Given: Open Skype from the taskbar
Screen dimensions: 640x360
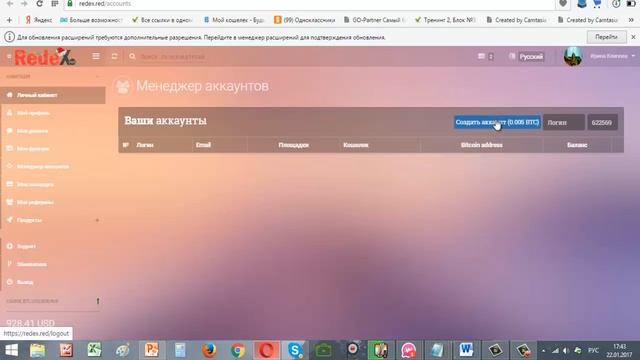Looking at the screenshot, I should (295, 350).
